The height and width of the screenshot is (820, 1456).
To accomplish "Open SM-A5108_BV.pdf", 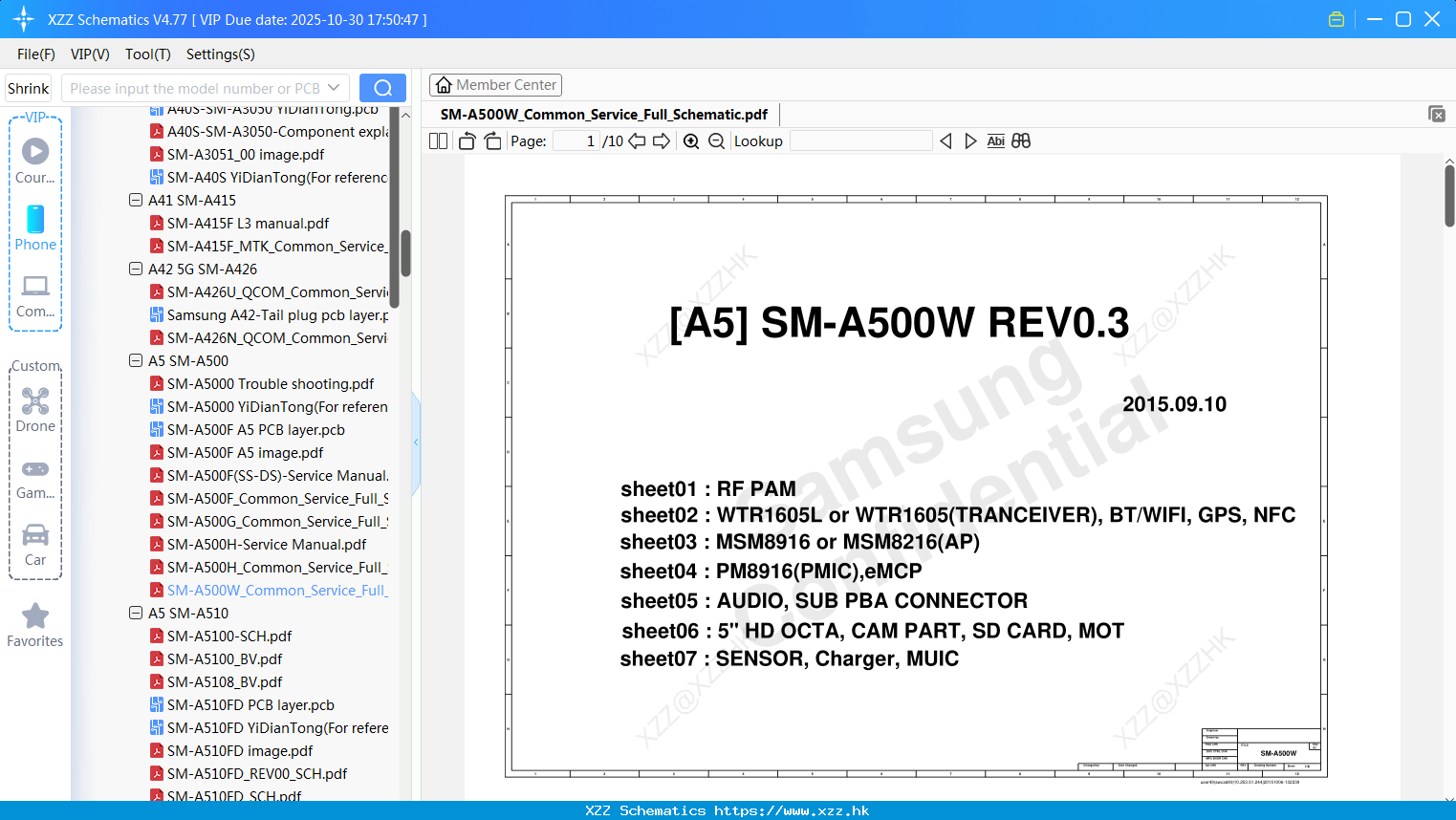I will 216,681.
